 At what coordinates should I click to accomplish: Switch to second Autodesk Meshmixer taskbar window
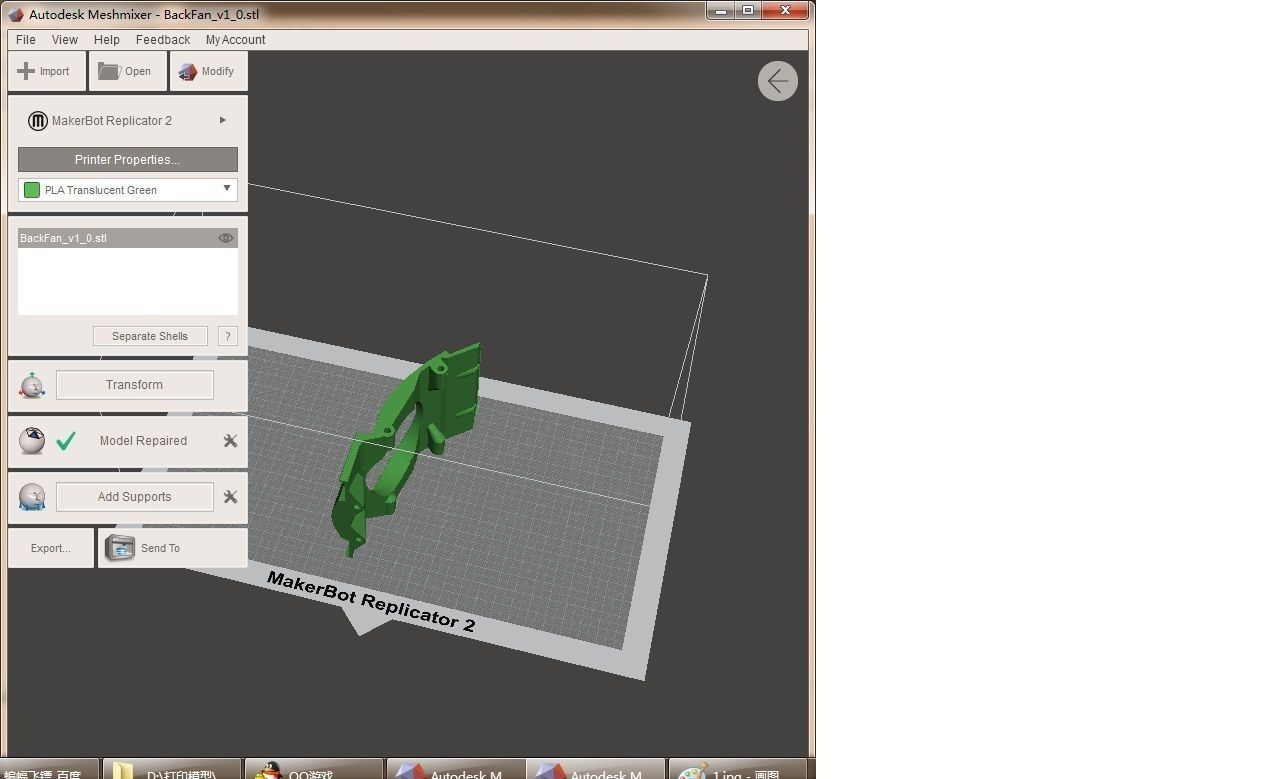(596, 771)
